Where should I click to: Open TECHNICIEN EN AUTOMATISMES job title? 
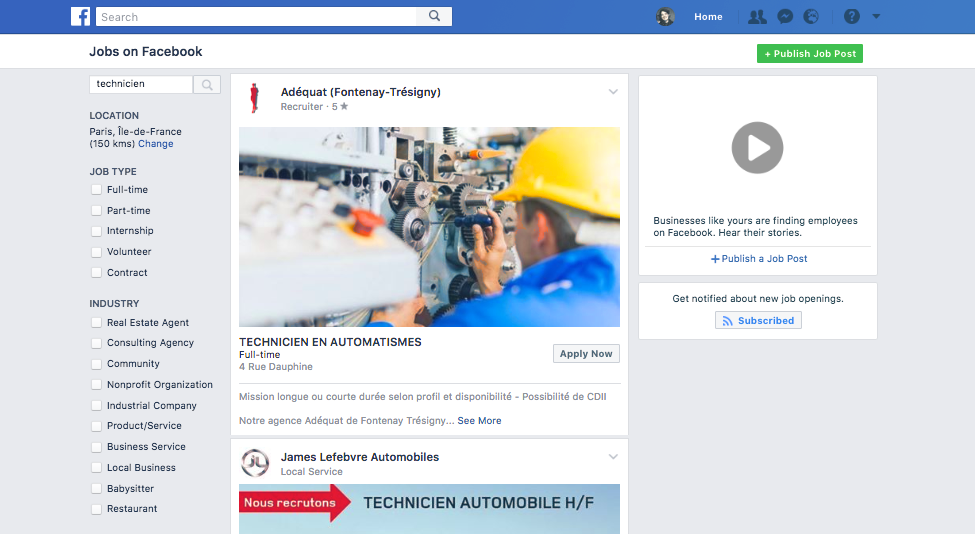pos(330,342)
